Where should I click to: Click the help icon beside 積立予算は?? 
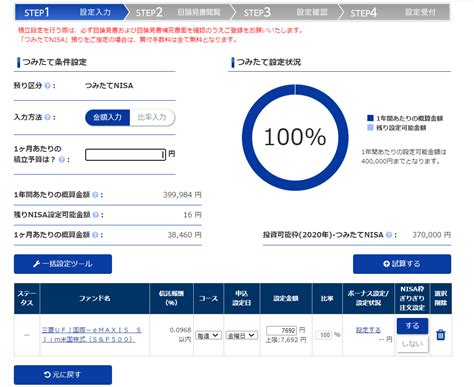pos(62,160)
